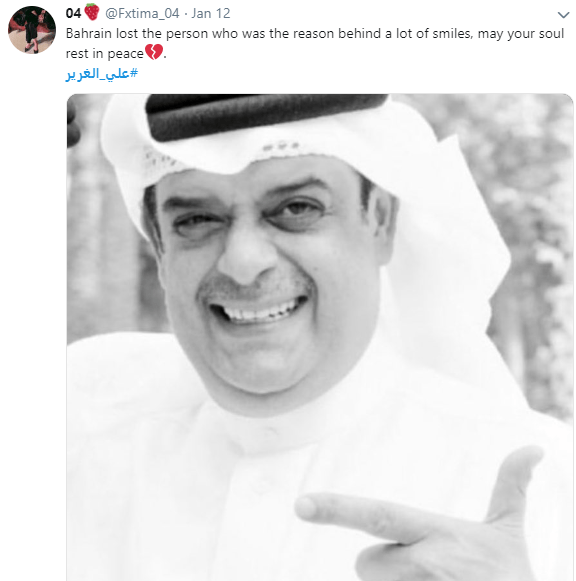Click the word "Bahrain" in tweet text
Image resolution: width=576 pixels, height=581 pixels.
89,34
